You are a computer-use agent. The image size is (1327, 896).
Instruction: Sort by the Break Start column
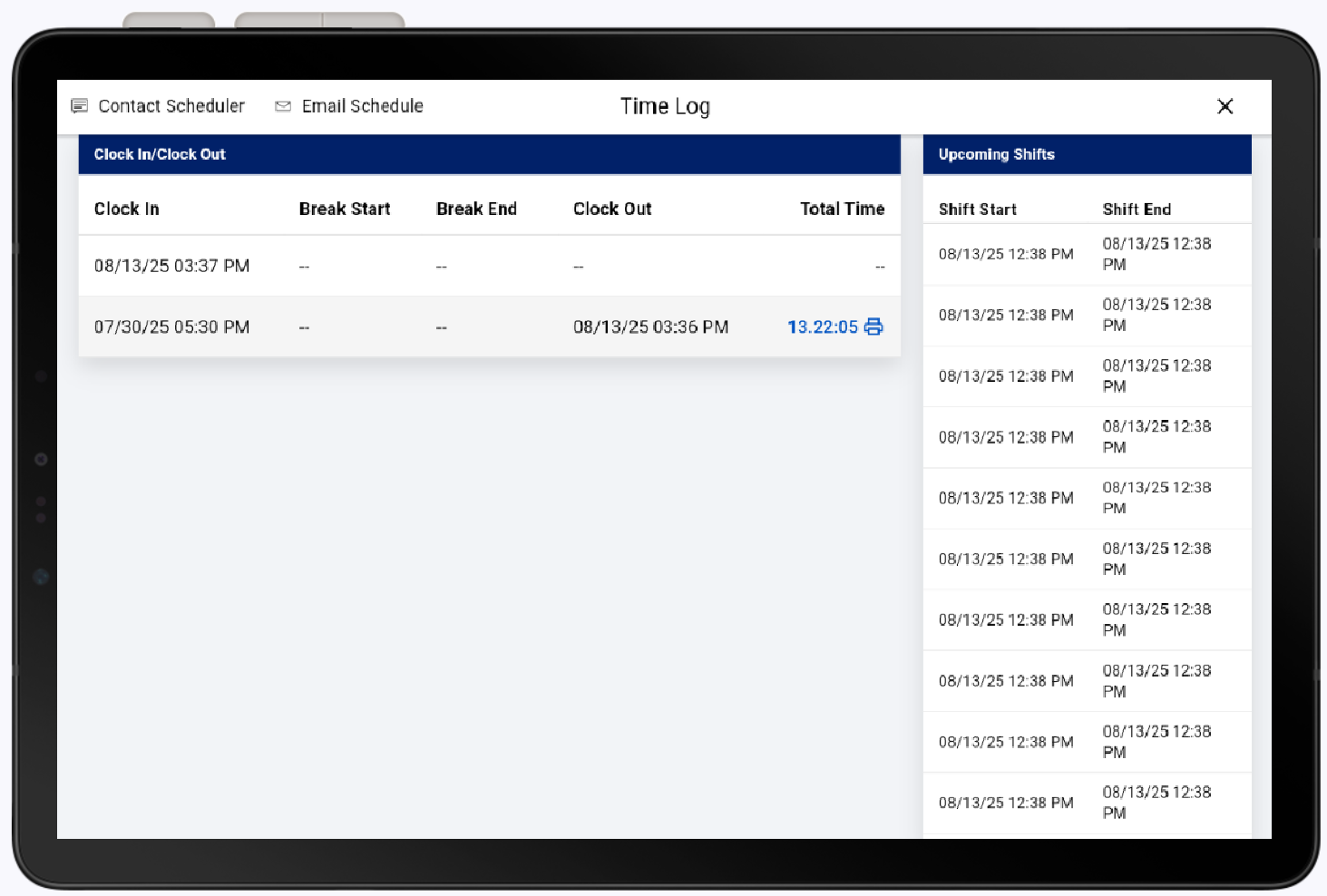345,209
